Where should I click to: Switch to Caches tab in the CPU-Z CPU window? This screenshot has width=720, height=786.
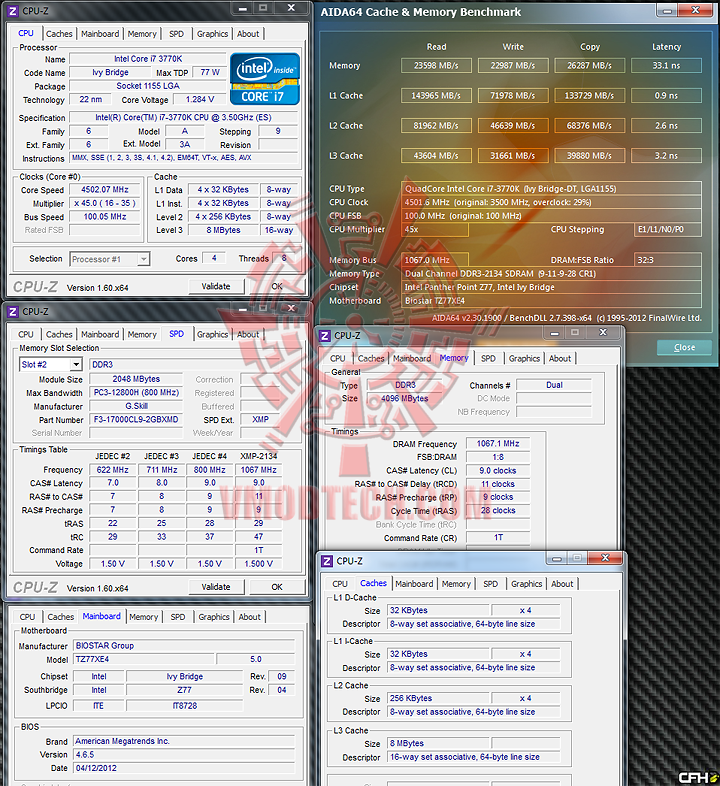tap(59, 34)
